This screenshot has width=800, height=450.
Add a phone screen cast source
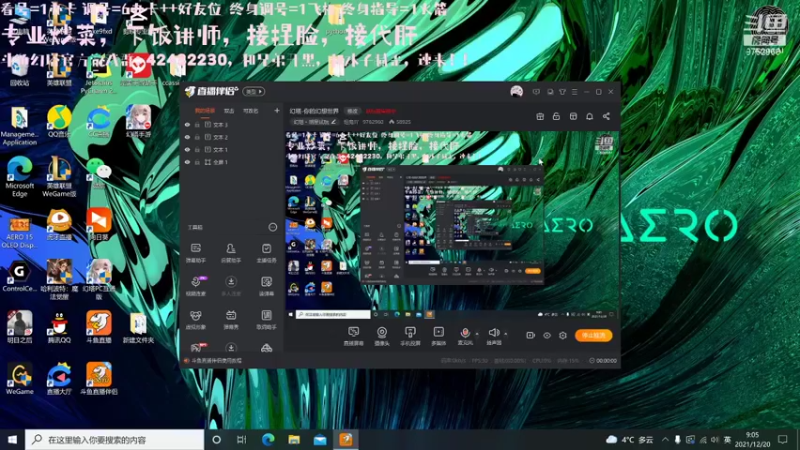(410, 336)
